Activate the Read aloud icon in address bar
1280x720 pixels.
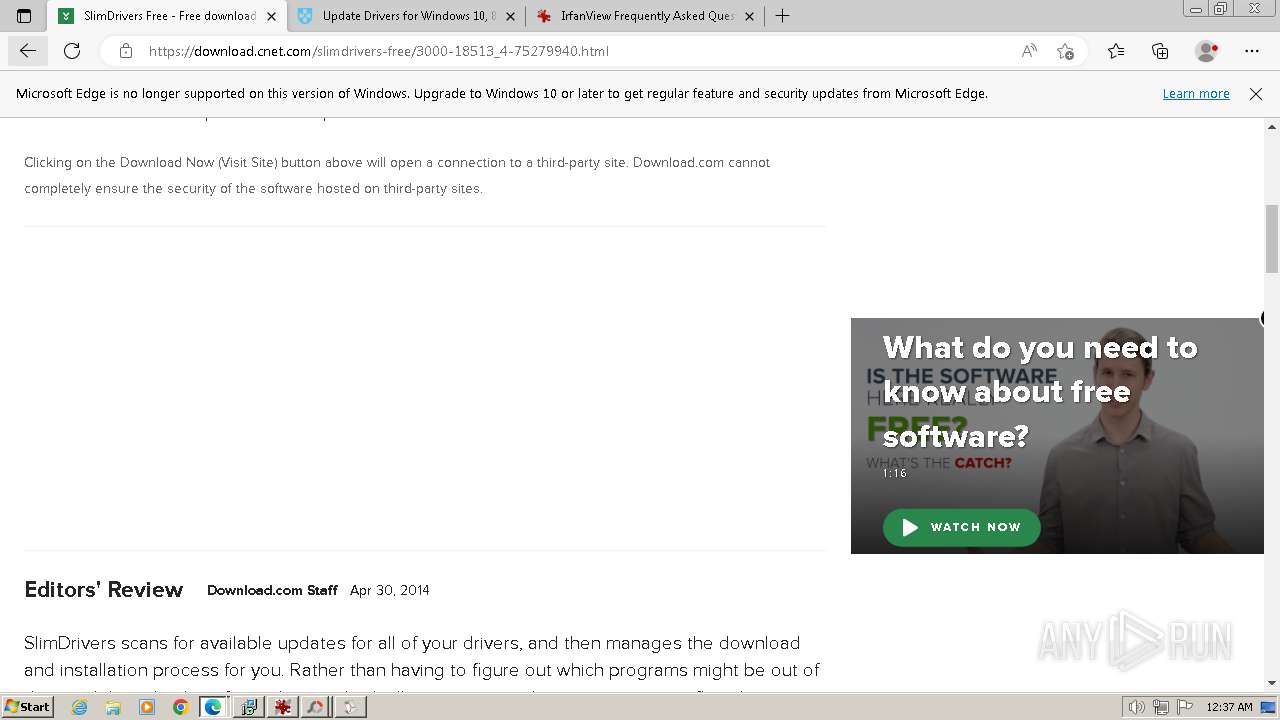click(1029, 51)
